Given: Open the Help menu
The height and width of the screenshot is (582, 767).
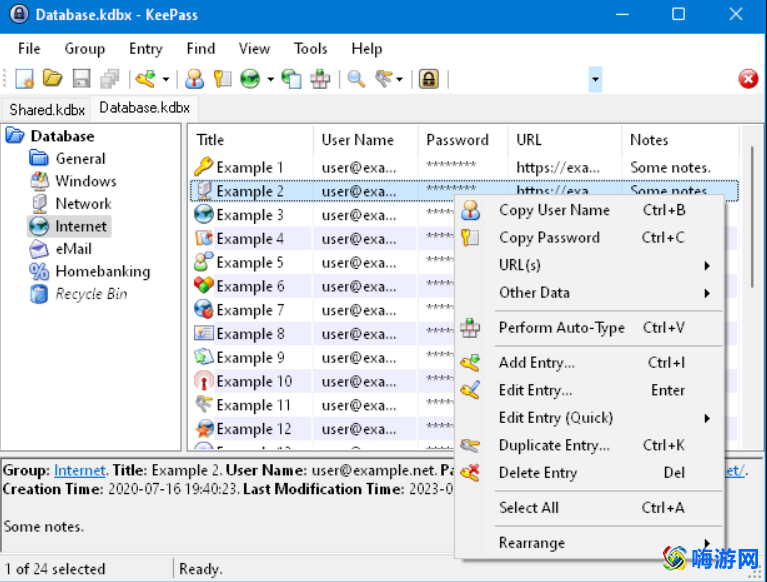Looking at the screenshot, I should coord(367,48).
